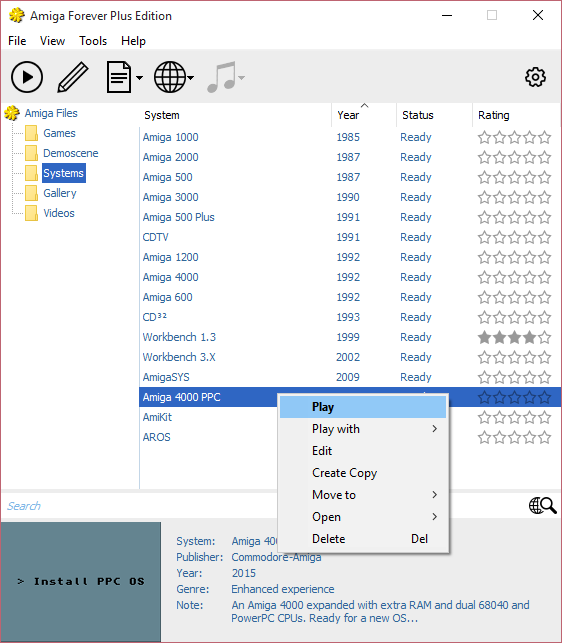Open dropdown arrow beside music note

coord(241,78)
